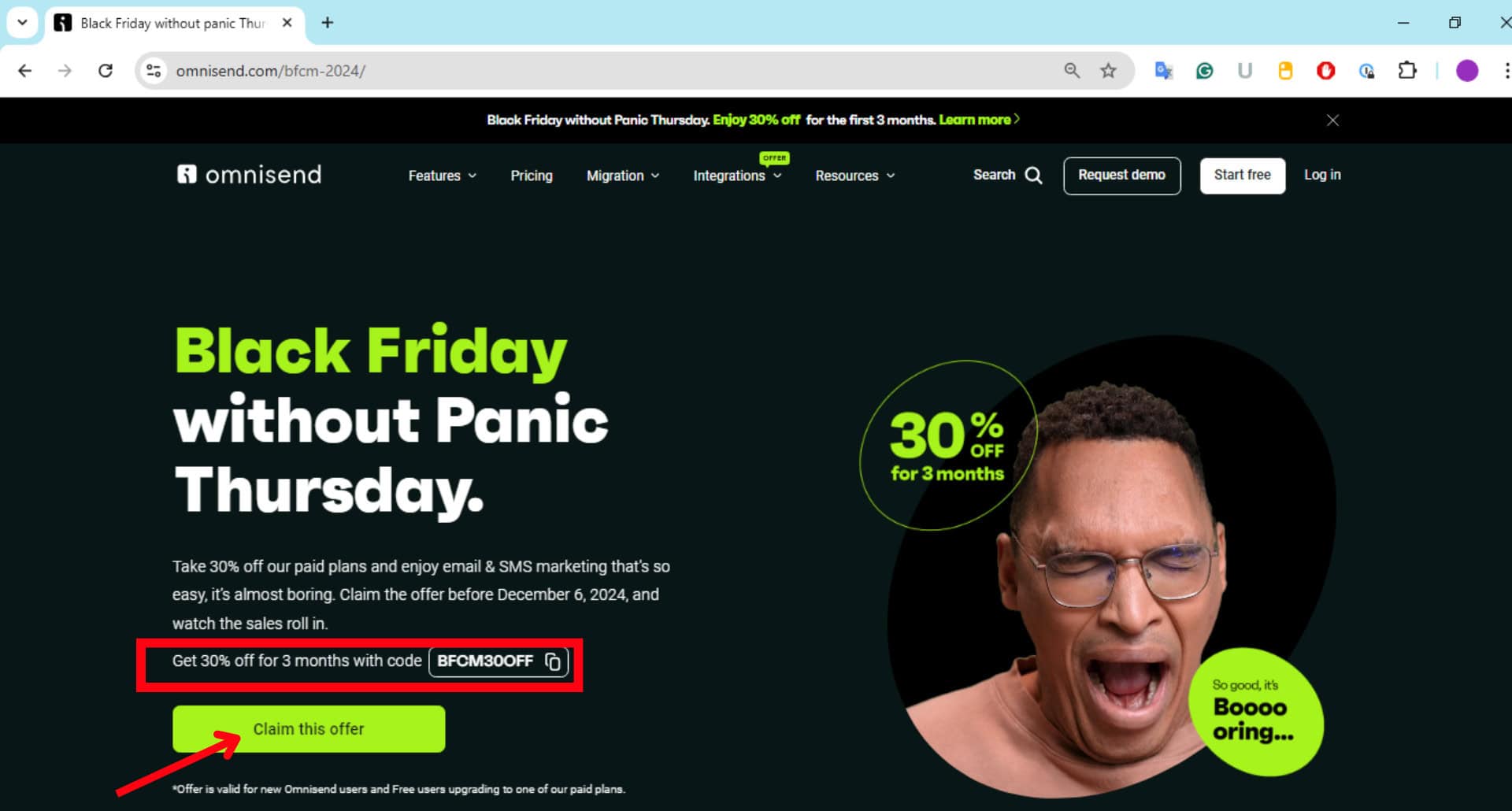Viewport: 1512px width, 811px height.
Task: Open site search magnifier icon
Action: pyautogui.click(x=1034, y=176)
